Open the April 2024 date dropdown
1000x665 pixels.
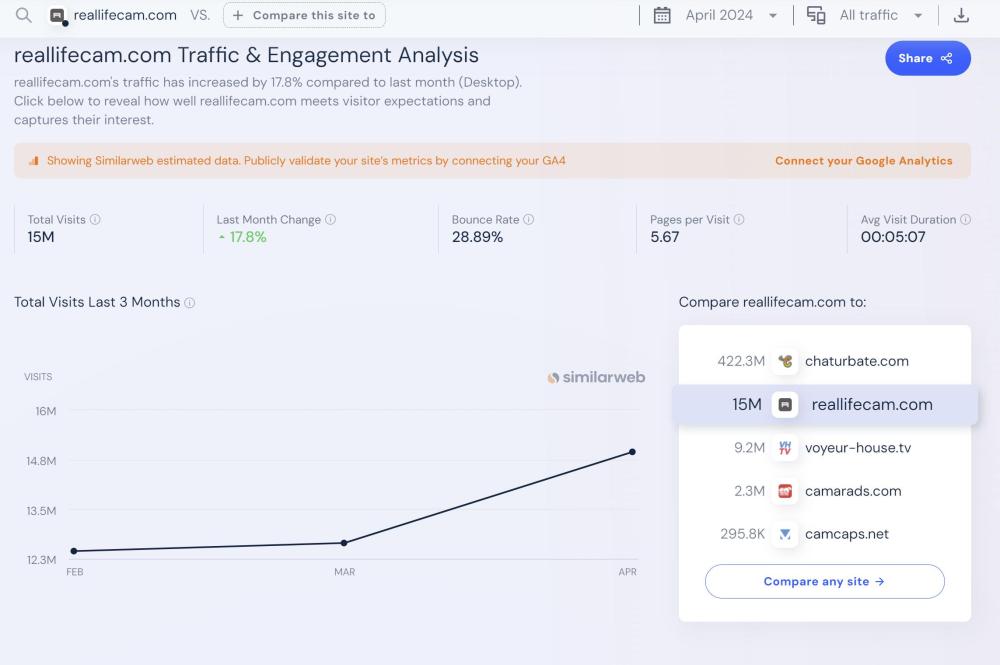730,15
